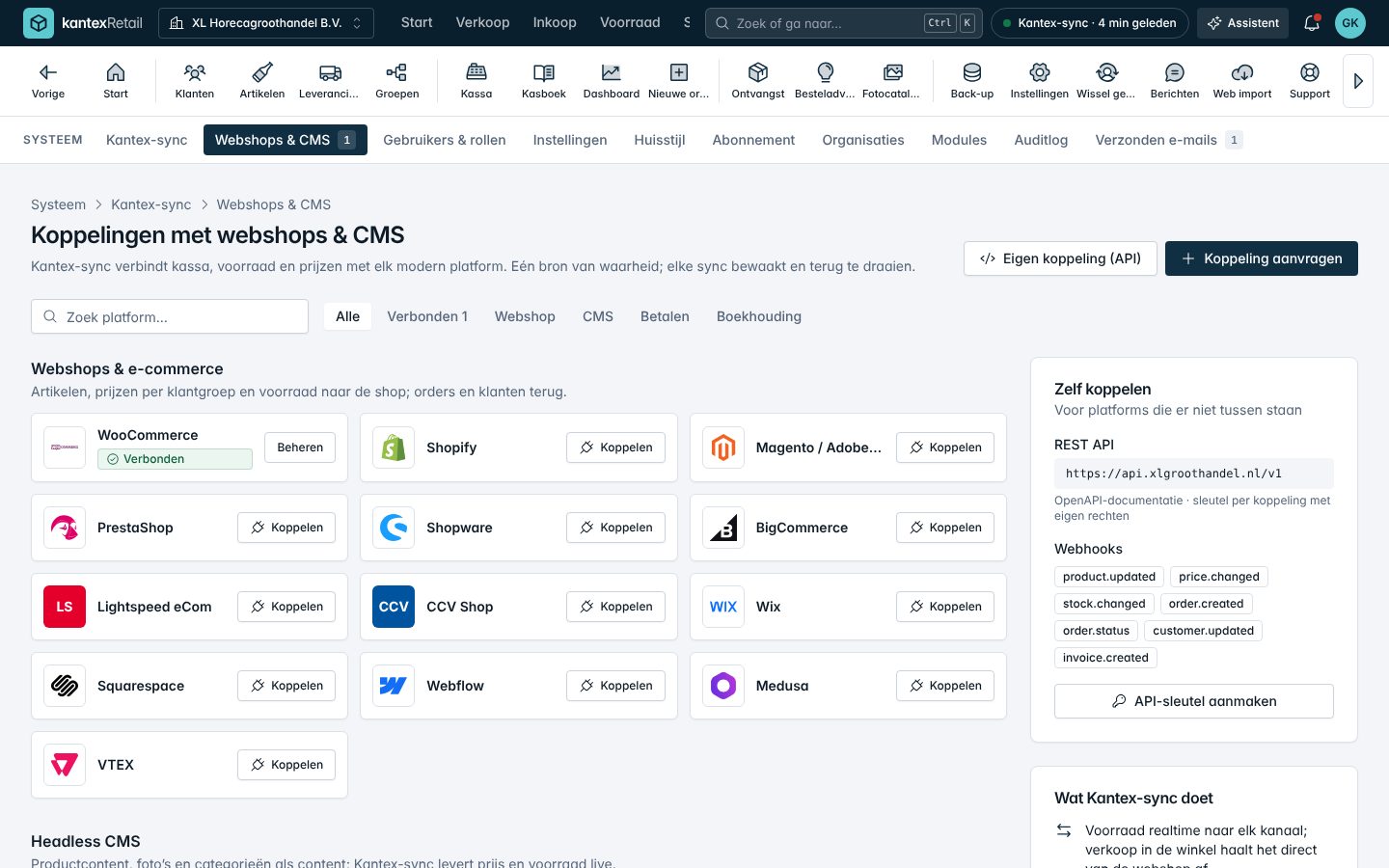Click the notifications bell icon
This screenshot has width=1389, height=868.
pyautogui.click(x=1312, y=23)
